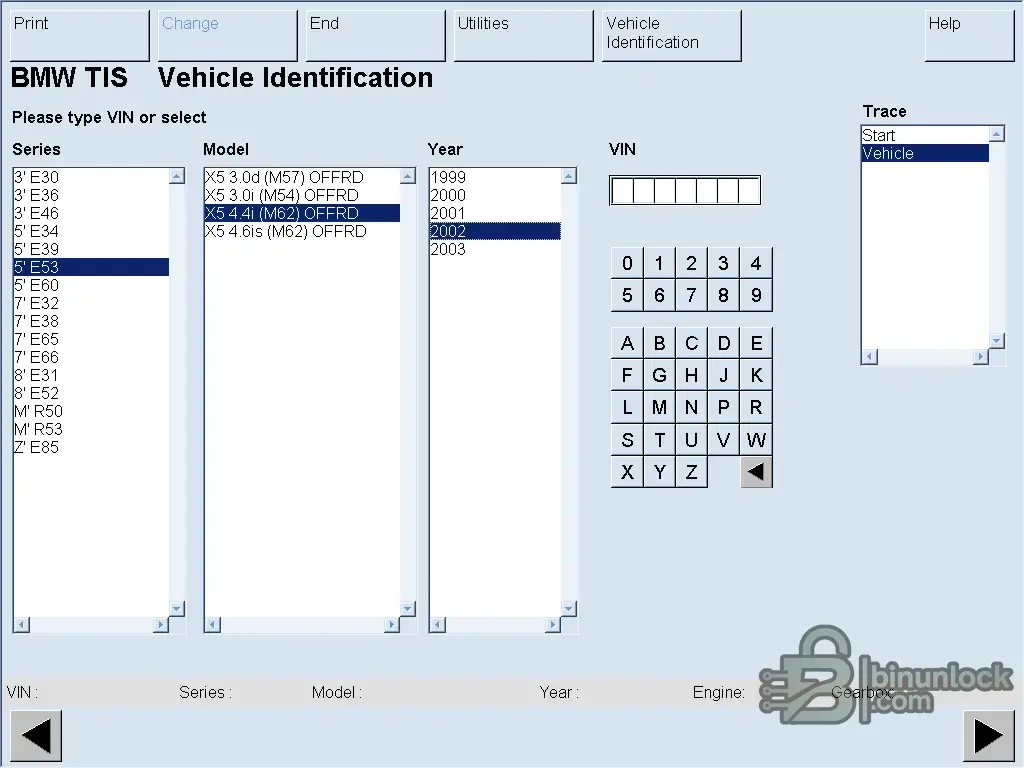Tap keypad letter G

click(x=659, y=376)
